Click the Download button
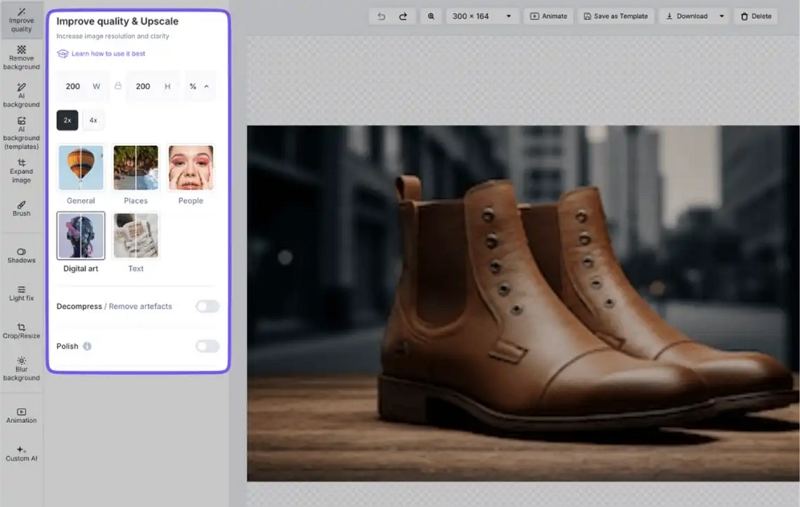 click(x=687, y=16)
